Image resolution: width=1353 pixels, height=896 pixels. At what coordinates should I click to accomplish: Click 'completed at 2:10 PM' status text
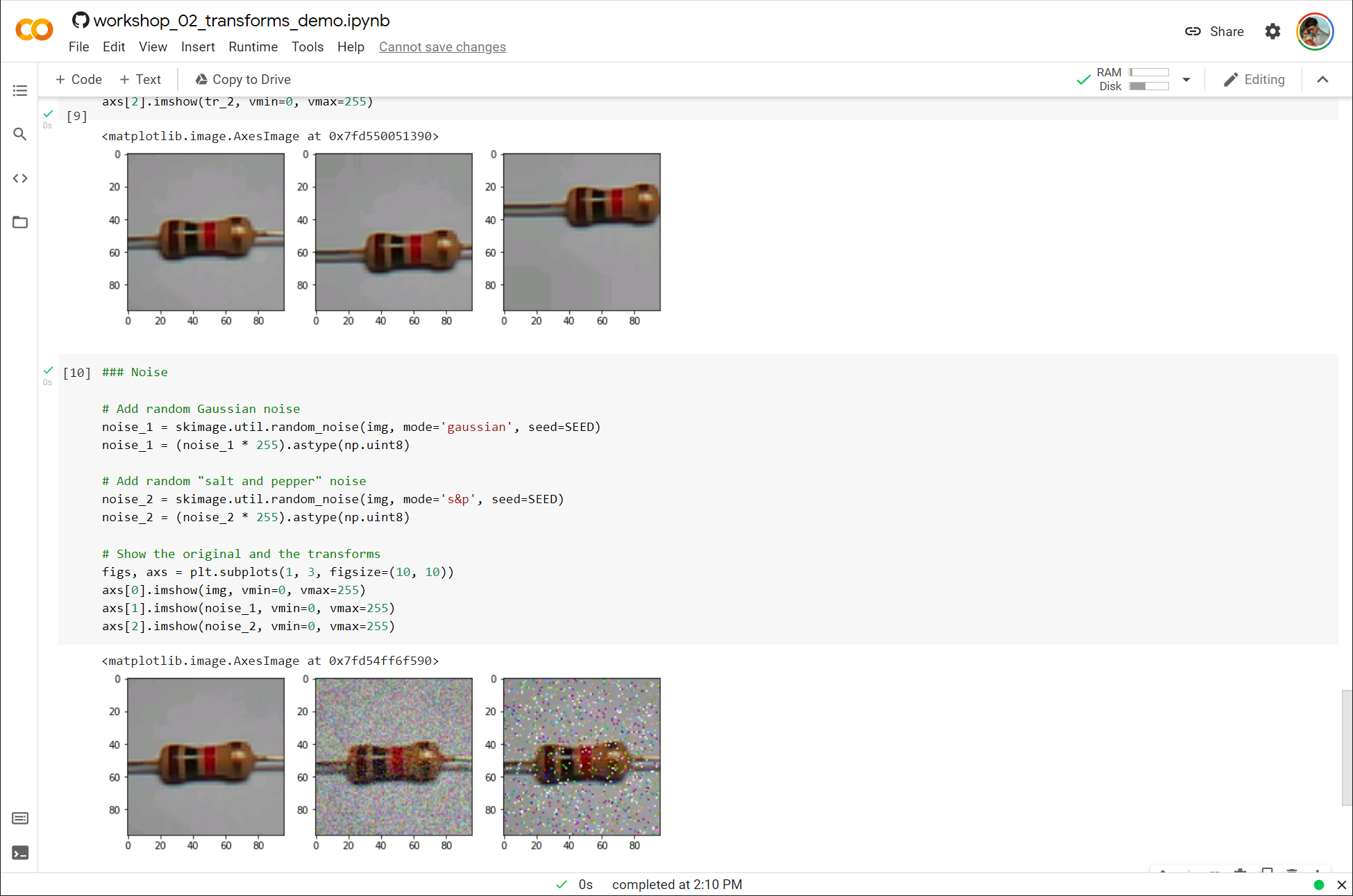click(x=677, y=885)
